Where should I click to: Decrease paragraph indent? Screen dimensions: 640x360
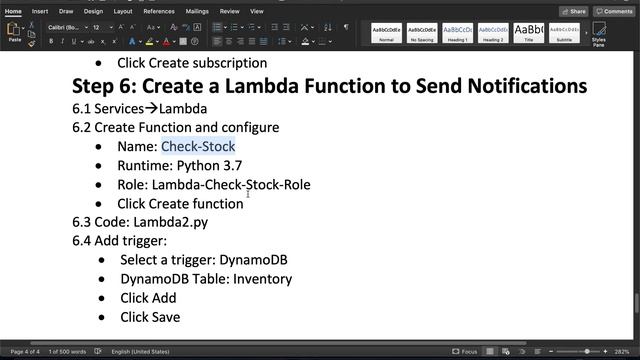point(275,27)
